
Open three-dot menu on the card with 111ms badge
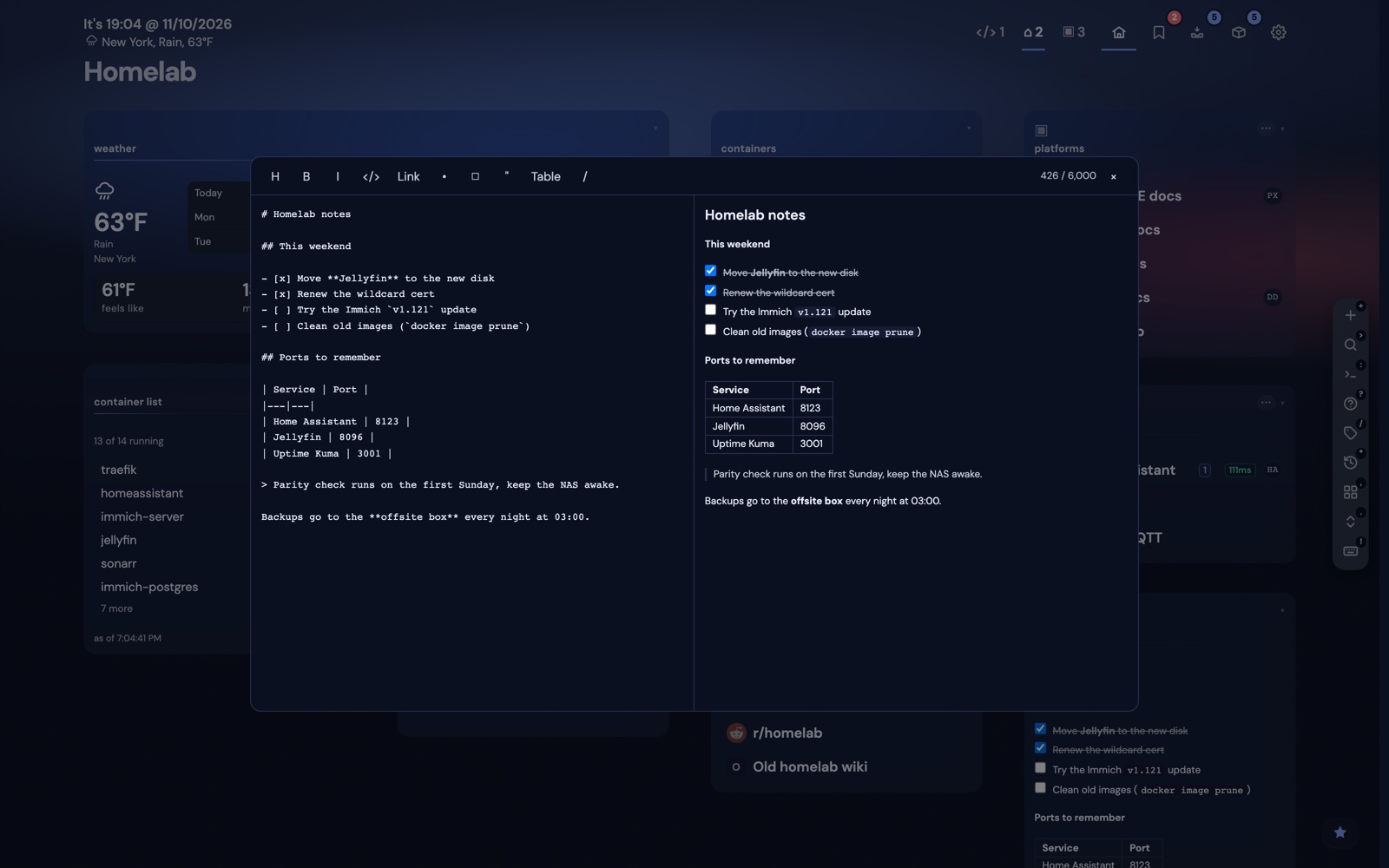click(1266, 402)
